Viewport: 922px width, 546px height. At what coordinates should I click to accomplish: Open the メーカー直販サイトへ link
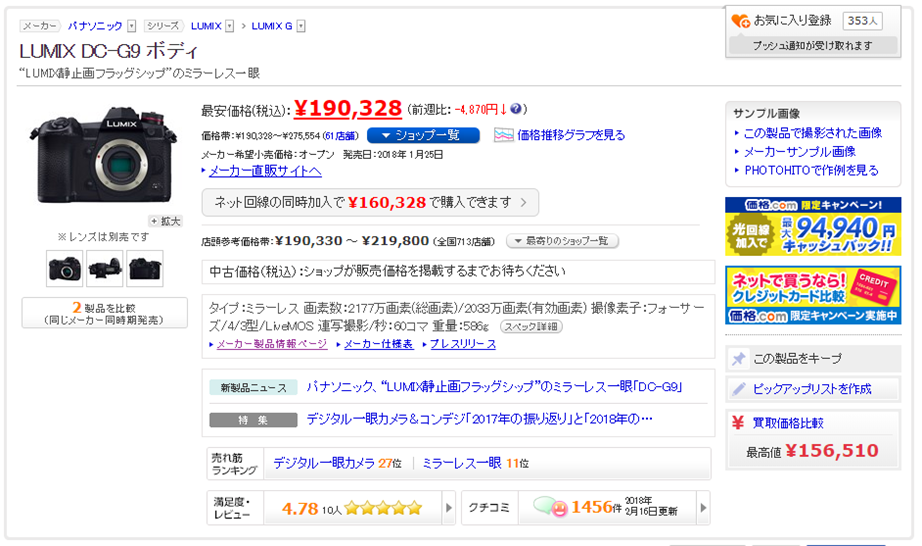coord(265,171)
